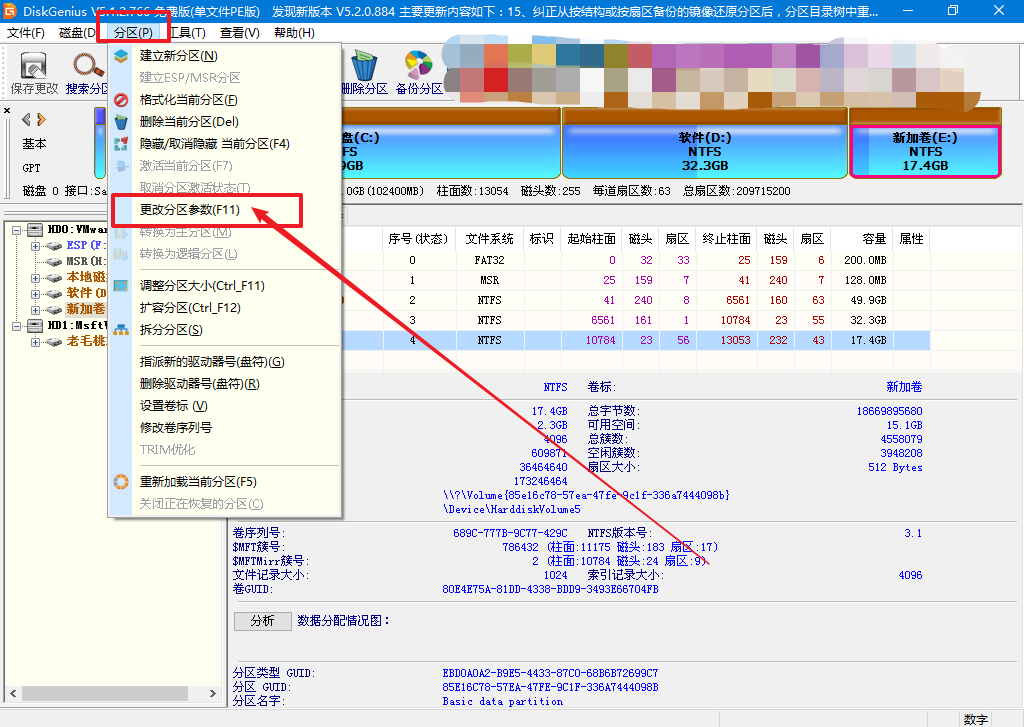The height and width of the screenshot is (727, 1024).
Task: Collapse the HD0 disk tree node
Action: (x=16, y=230)
